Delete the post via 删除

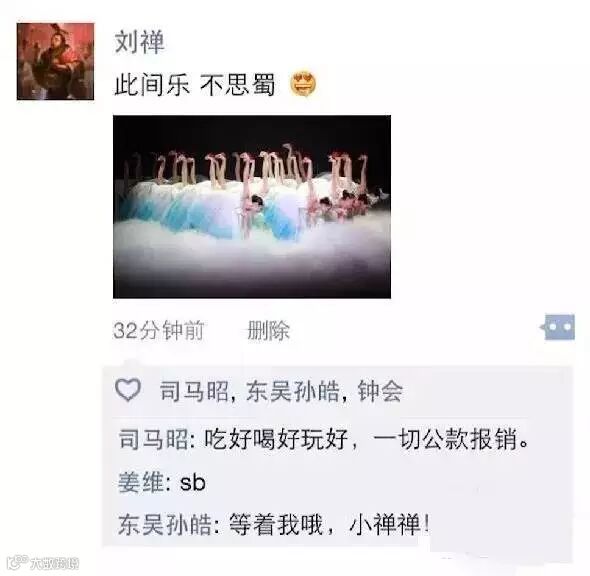coord(268,331)
